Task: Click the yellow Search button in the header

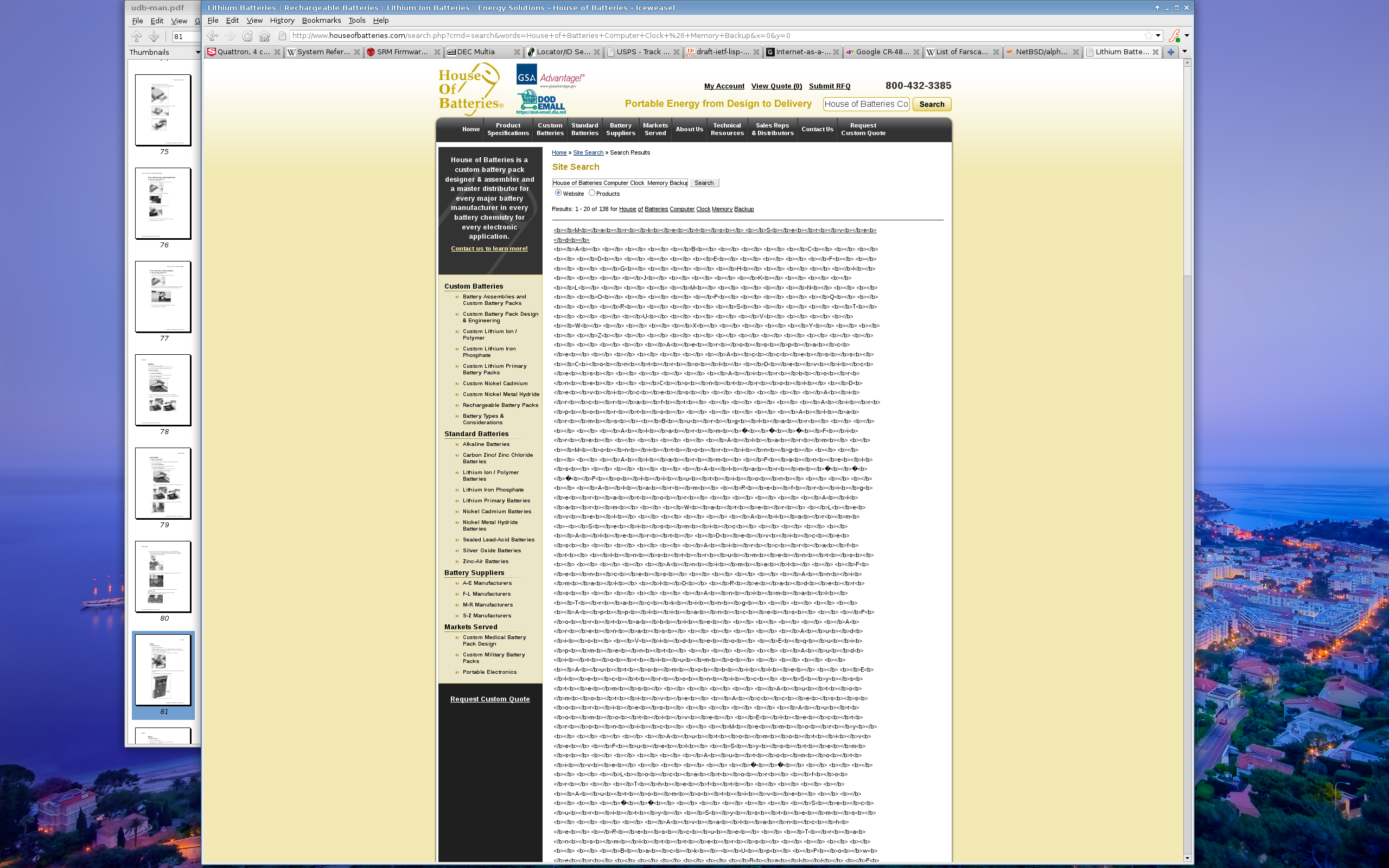Action: point(932,104)
